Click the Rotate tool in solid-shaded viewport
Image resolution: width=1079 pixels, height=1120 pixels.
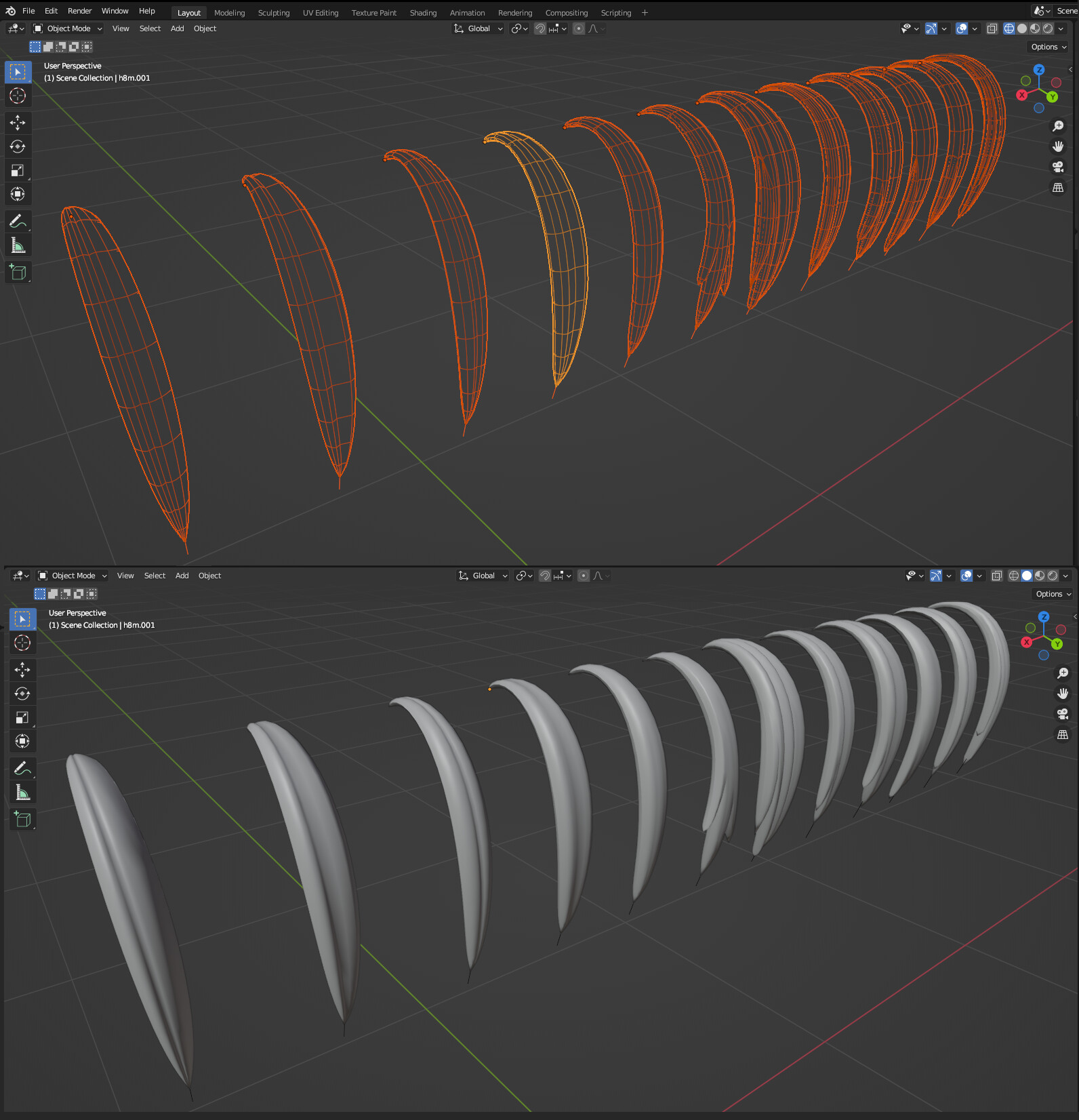22,694
